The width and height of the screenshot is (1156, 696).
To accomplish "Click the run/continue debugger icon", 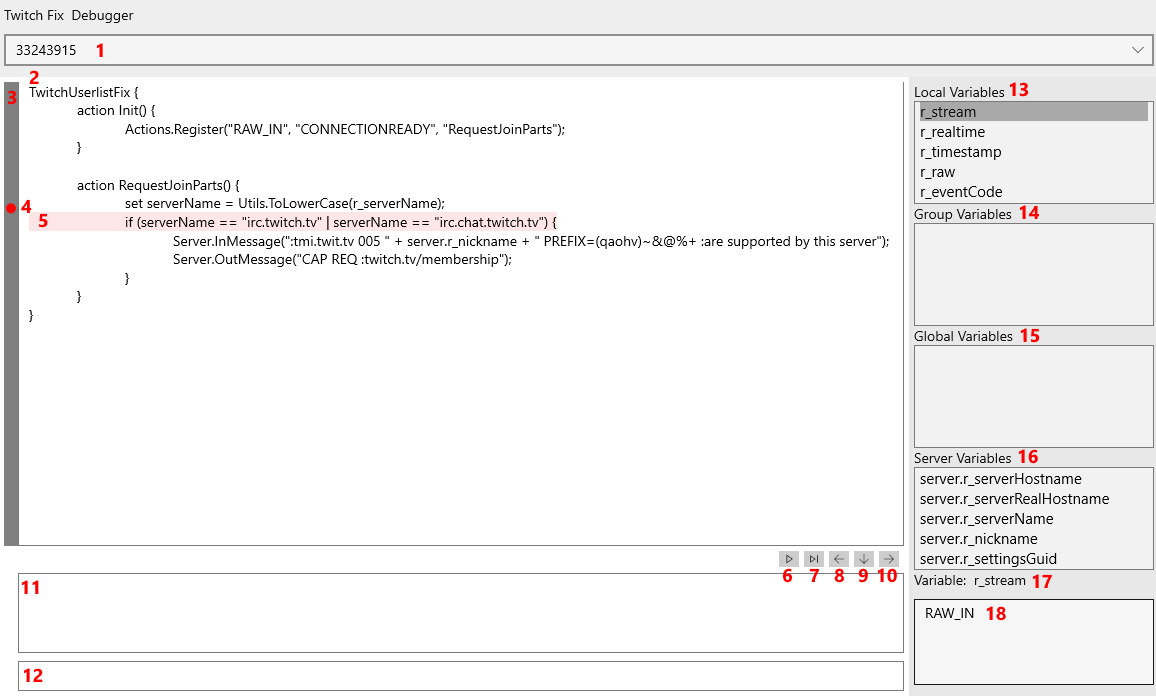I will [788, 558].
